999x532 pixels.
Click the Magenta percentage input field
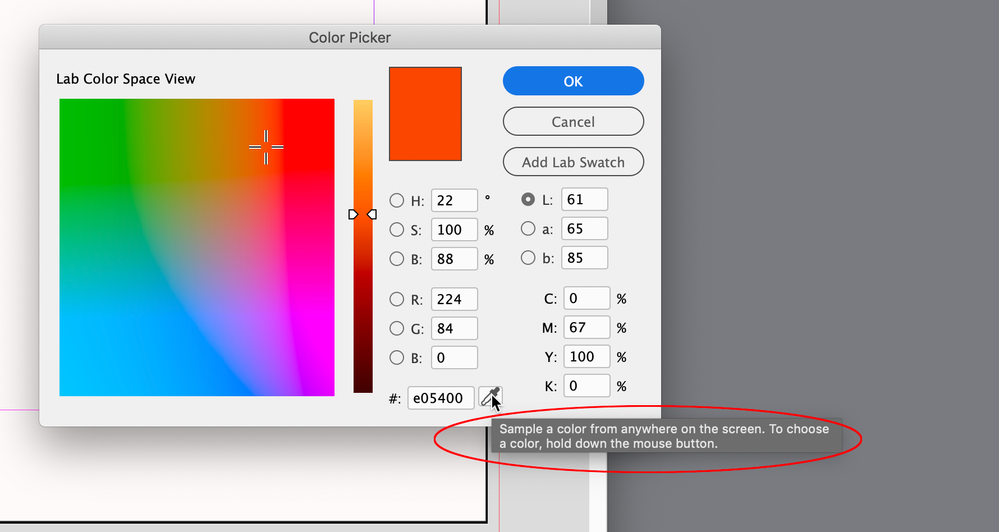[x=585, y=327]
